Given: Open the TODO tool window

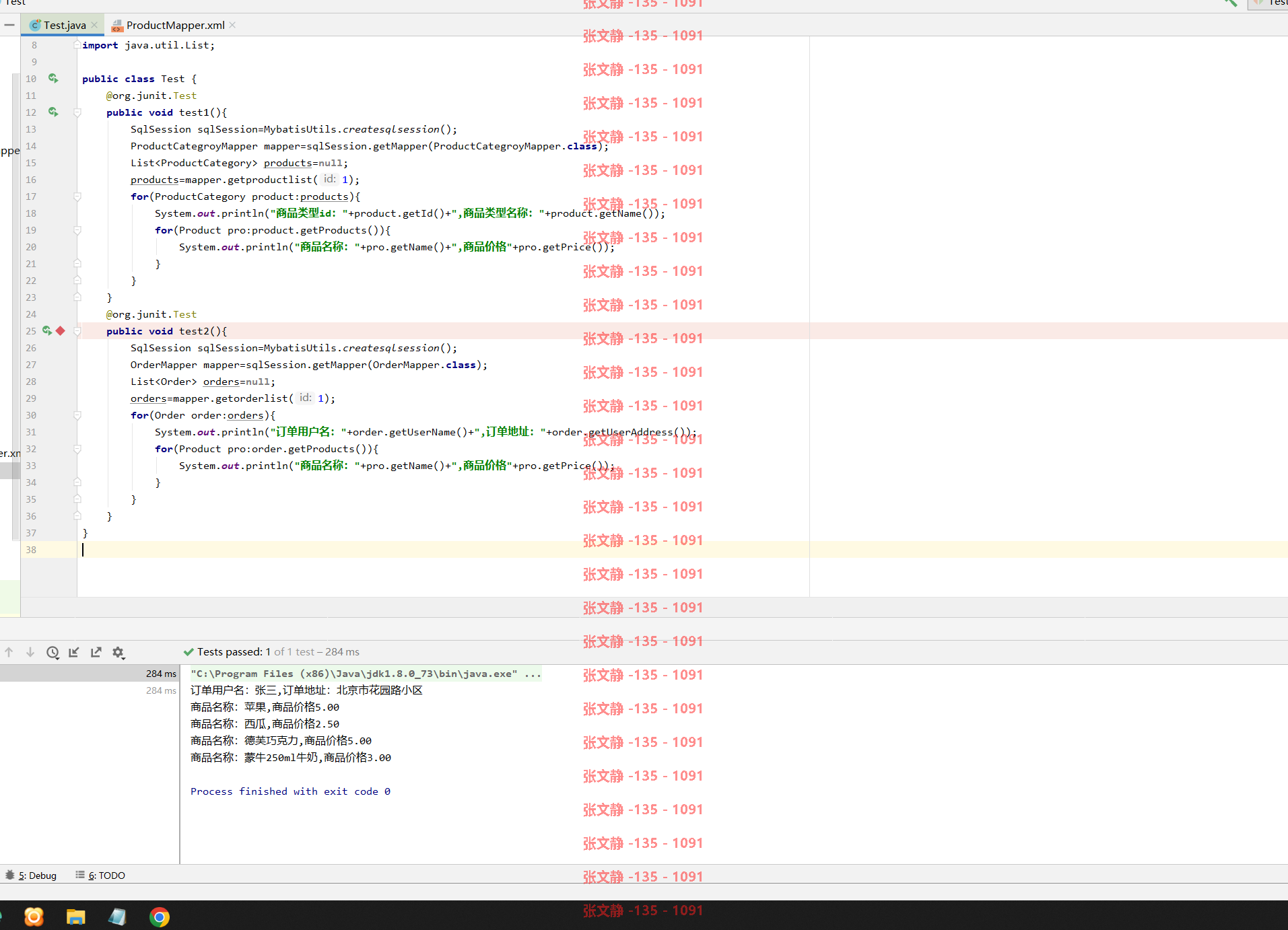Looking at the screenshot, I should click(x=100, y=875).
